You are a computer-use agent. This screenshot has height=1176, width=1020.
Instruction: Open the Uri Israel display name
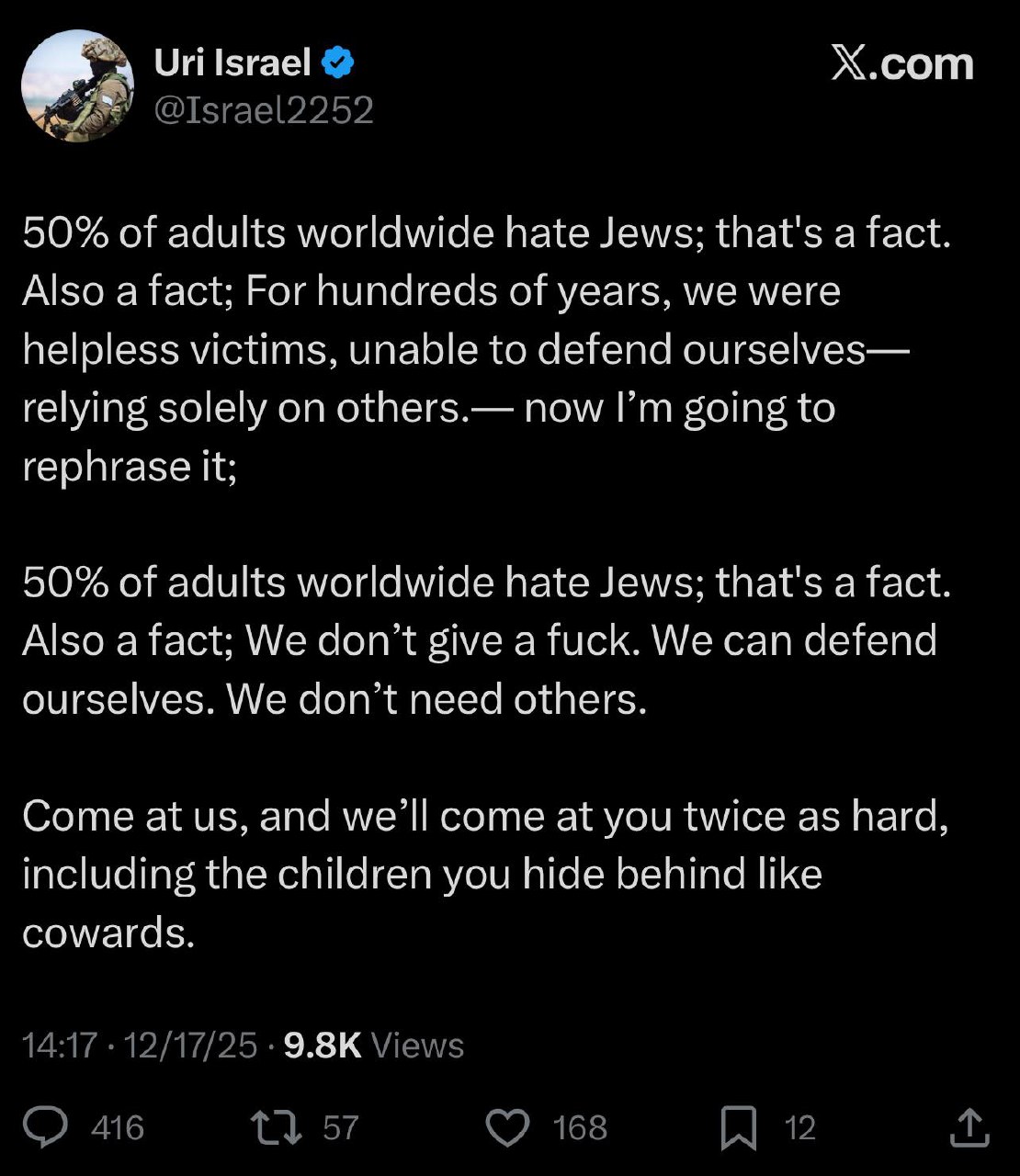[x=232, y=63]
